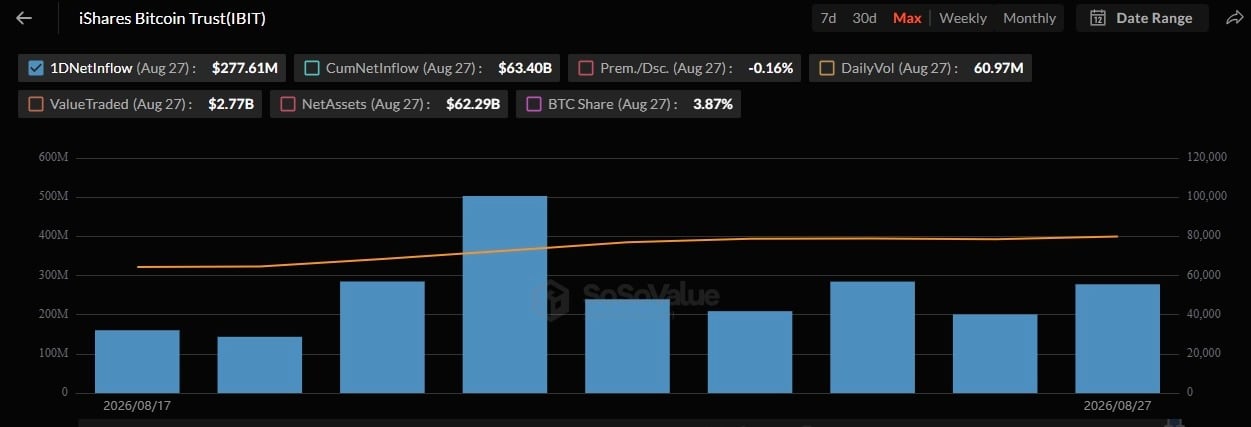The image size is (1251, 427).
Task: Enable the ValueTraded checkbox
Action: click(x=36, y=104)
